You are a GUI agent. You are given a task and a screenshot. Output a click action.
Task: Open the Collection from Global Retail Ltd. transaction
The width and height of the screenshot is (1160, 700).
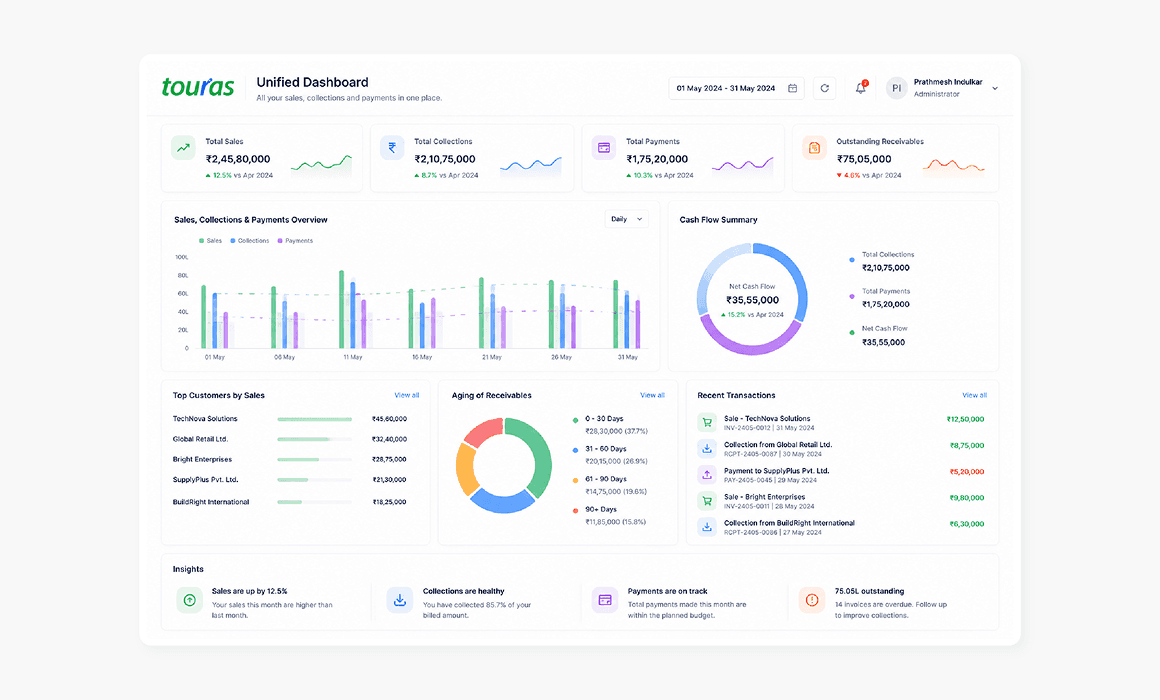[x=841, y=448]
